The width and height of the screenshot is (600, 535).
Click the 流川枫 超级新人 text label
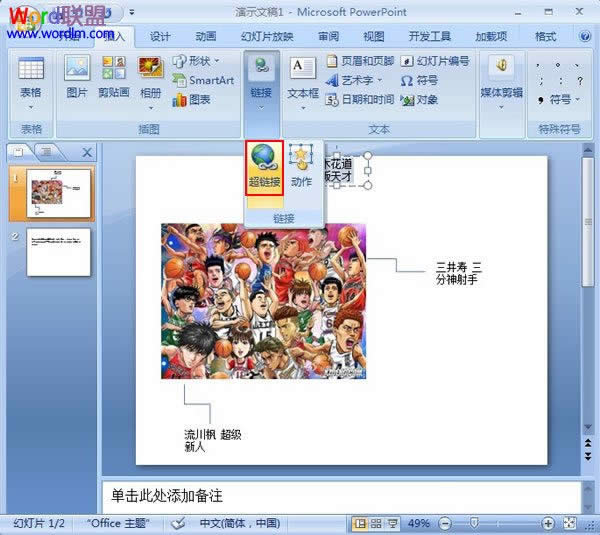tap(212, 440)
